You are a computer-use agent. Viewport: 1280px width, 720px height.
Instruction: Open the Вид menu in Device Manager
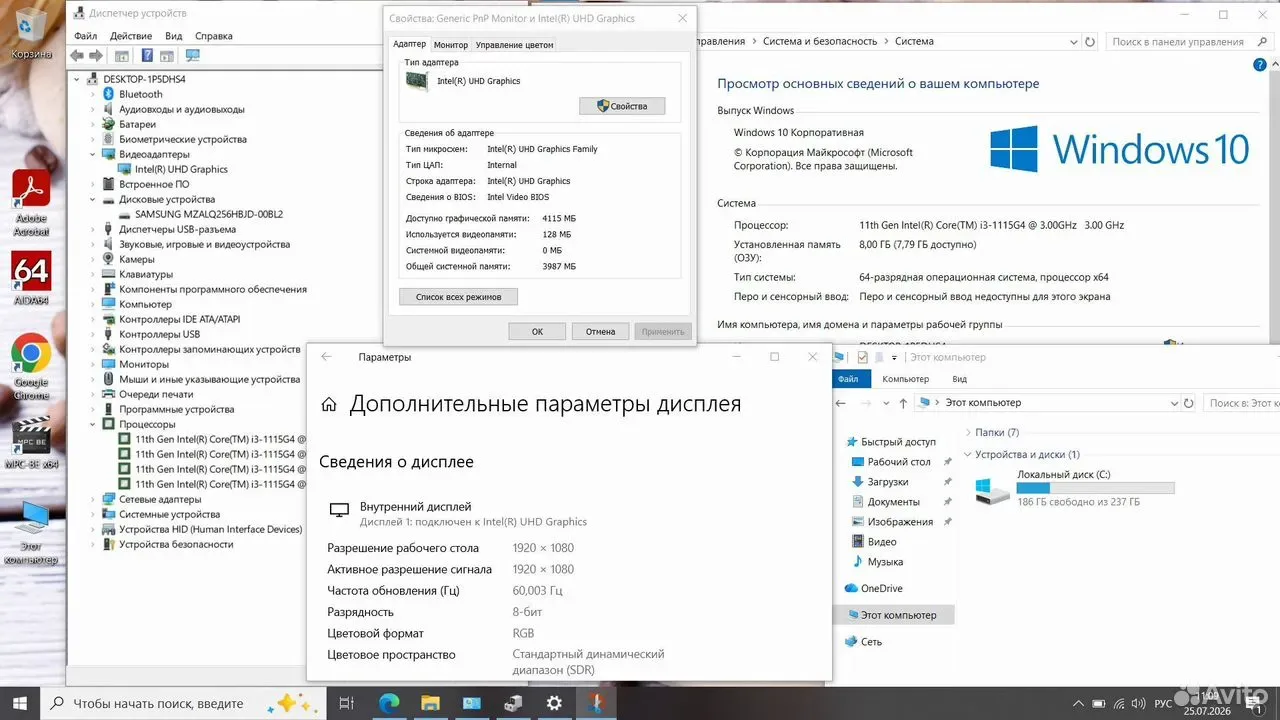174,36
